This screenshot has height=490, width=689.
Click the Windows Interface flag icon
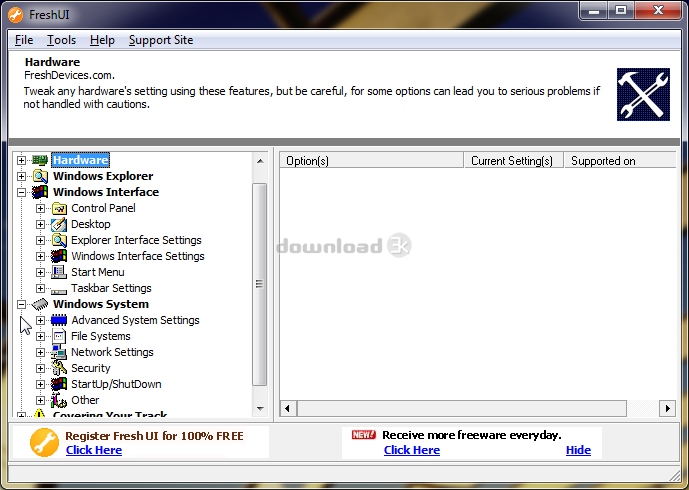click(40, 192)
